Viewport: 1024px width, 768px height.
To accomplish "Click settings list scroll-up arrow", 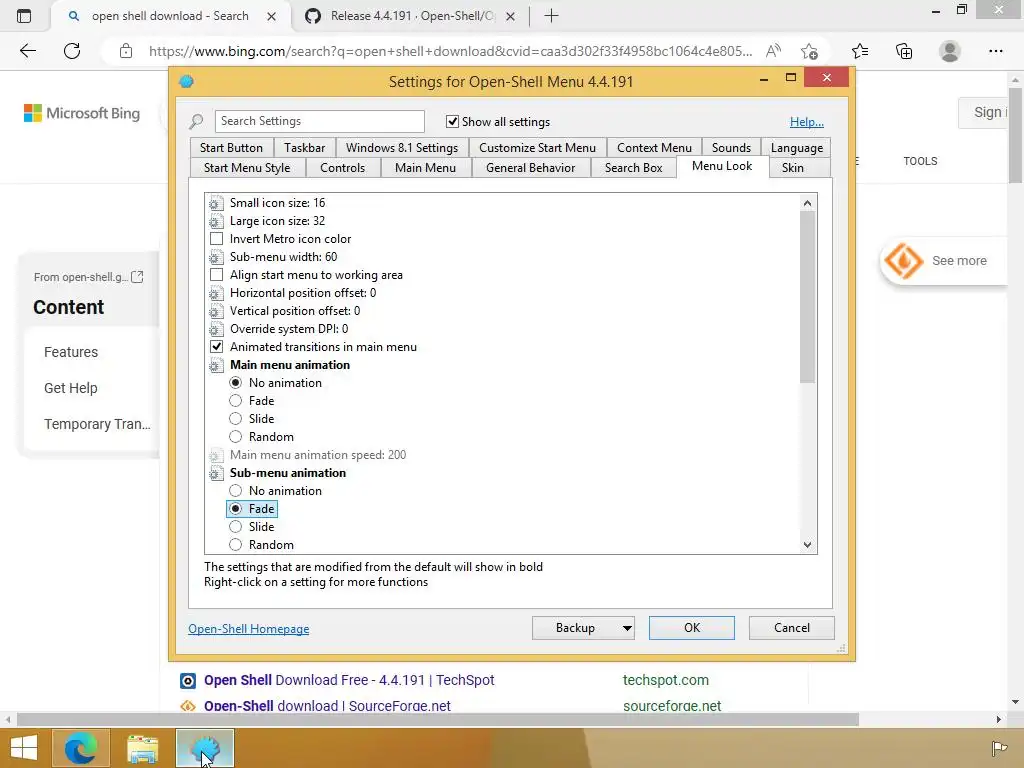I will [x=808, y=203].
